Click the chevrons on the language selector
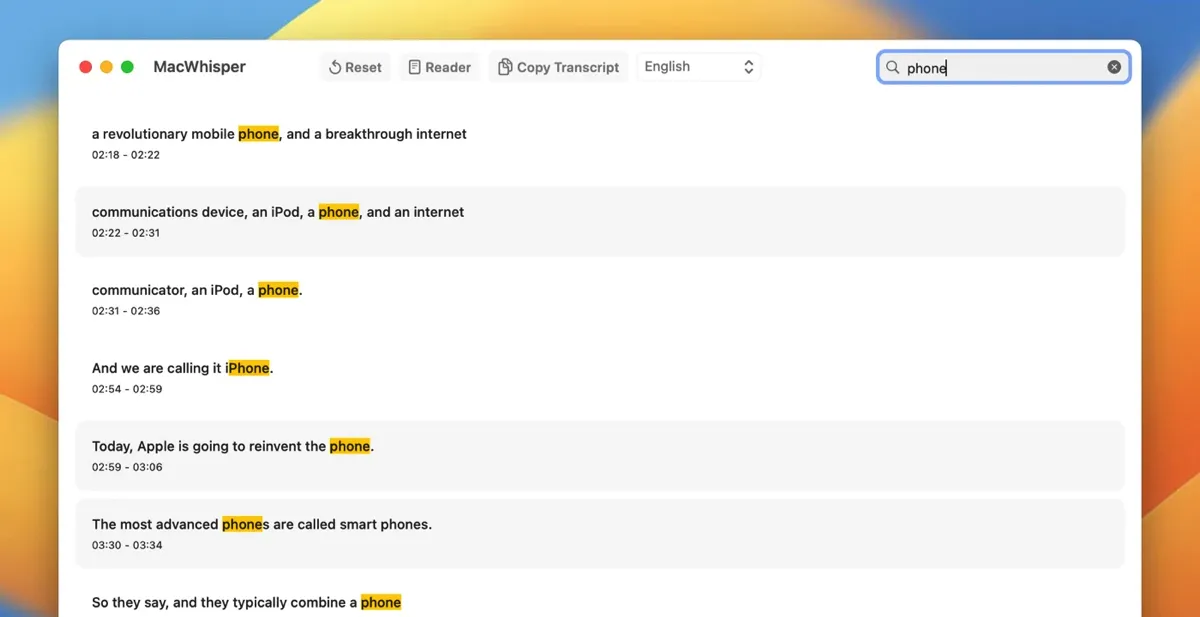Viewport: 1200px width, 617px height. pyautogui.click(x=748, y=67)
